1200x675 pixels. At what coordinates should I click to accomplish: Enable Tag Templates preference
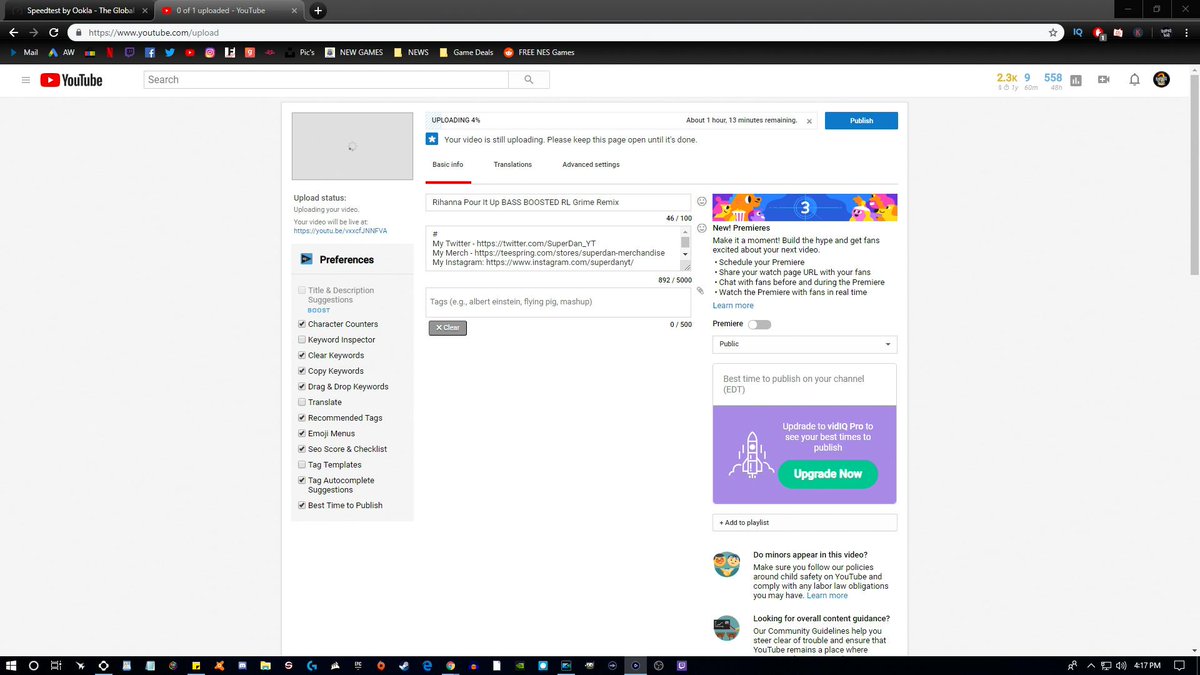click(x=302, y=465)
